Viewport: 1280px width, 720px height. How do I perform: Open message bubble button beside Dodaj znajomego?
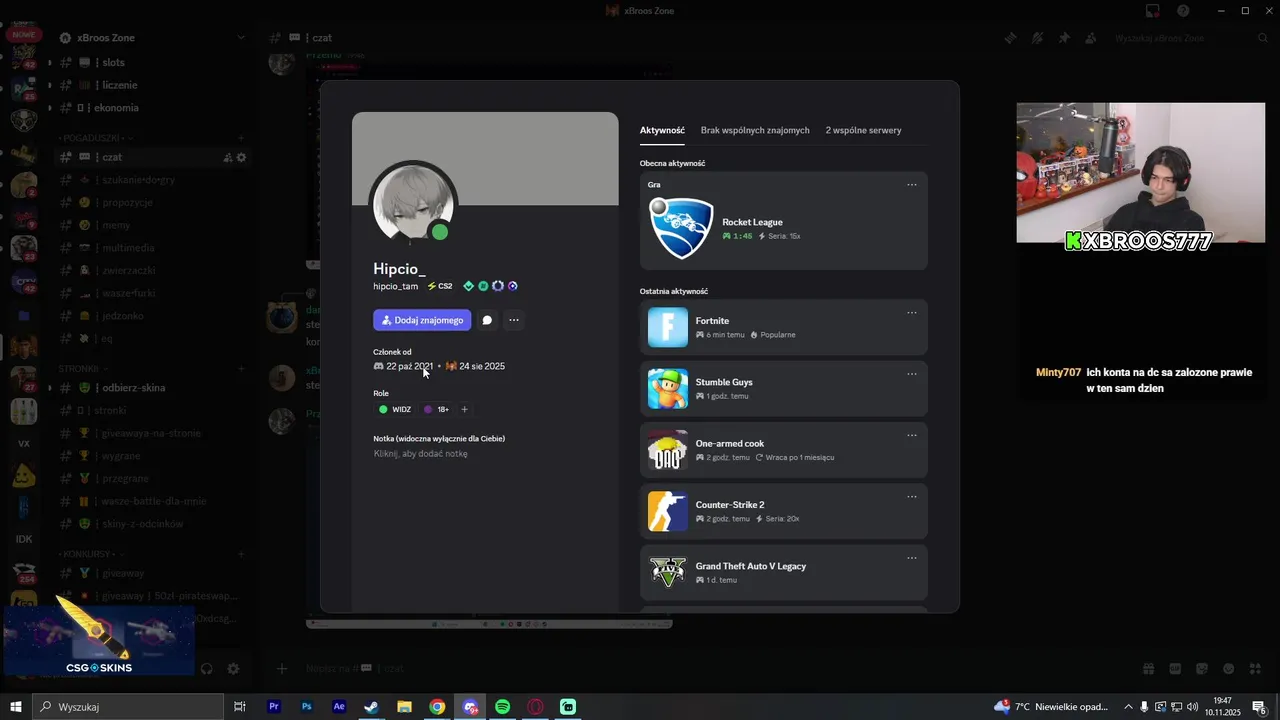tap(487, 320)
